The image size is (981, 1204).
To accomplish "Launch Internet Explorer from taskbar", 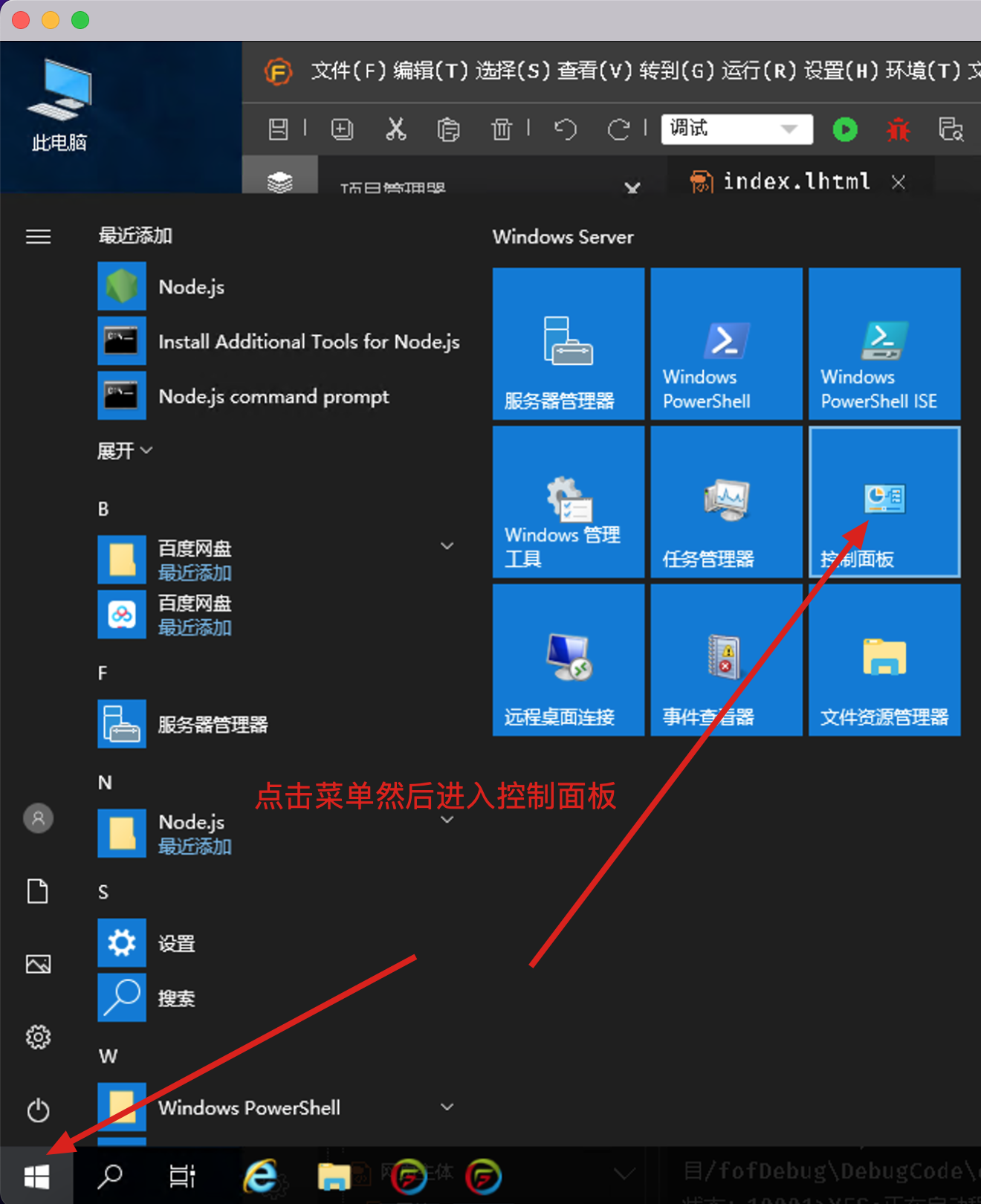I will [260, 1176].
